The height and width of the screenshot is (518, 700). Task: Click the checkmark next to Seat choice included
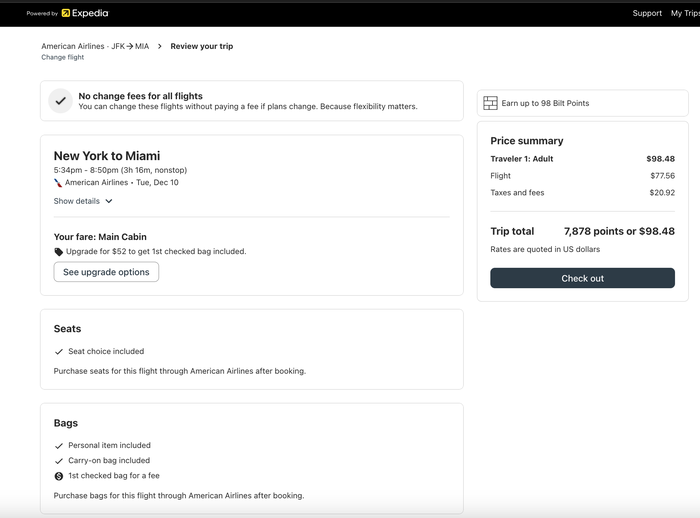click(x=58, y=352)
